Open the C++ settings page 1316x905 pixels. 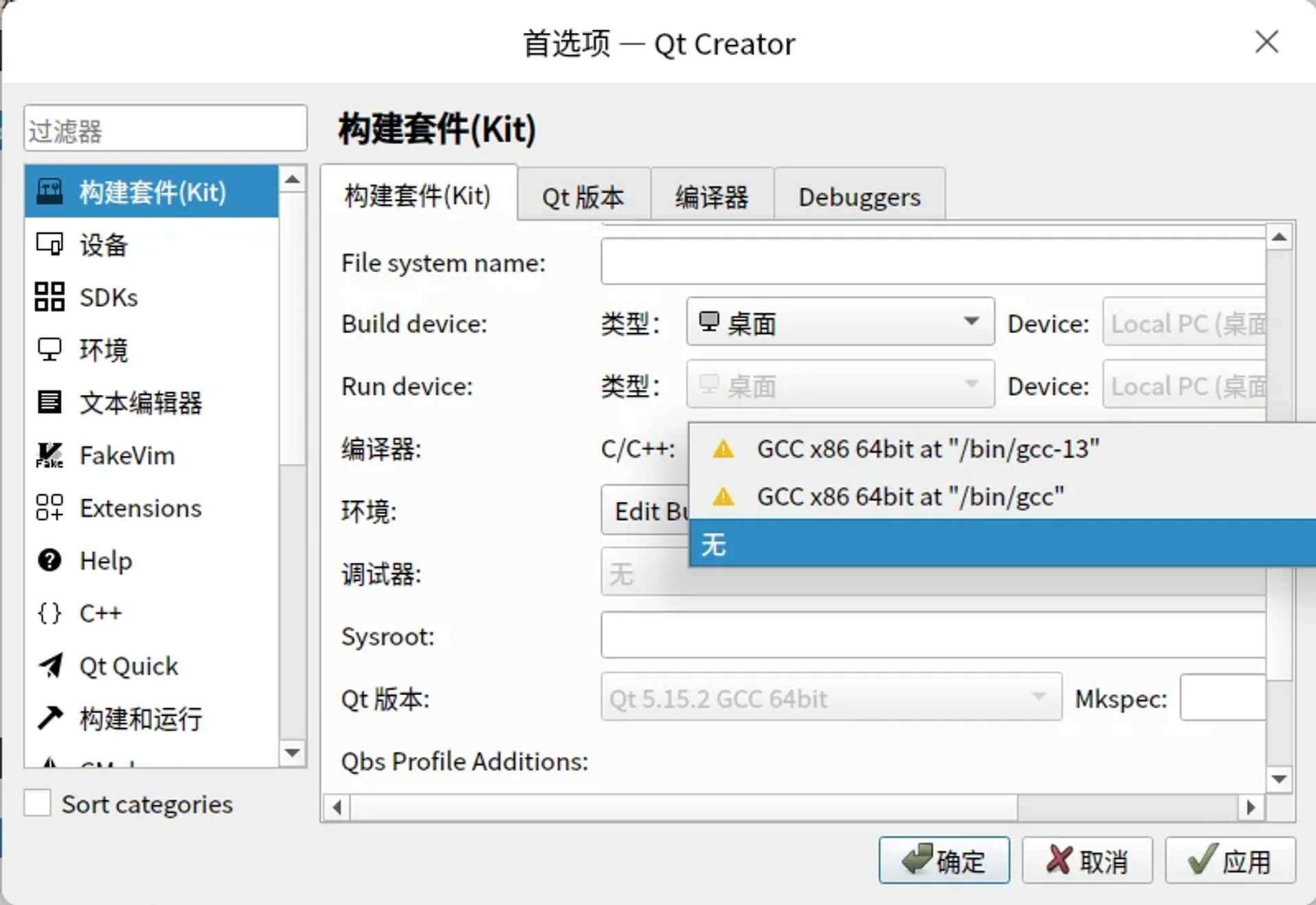(101, 614)
